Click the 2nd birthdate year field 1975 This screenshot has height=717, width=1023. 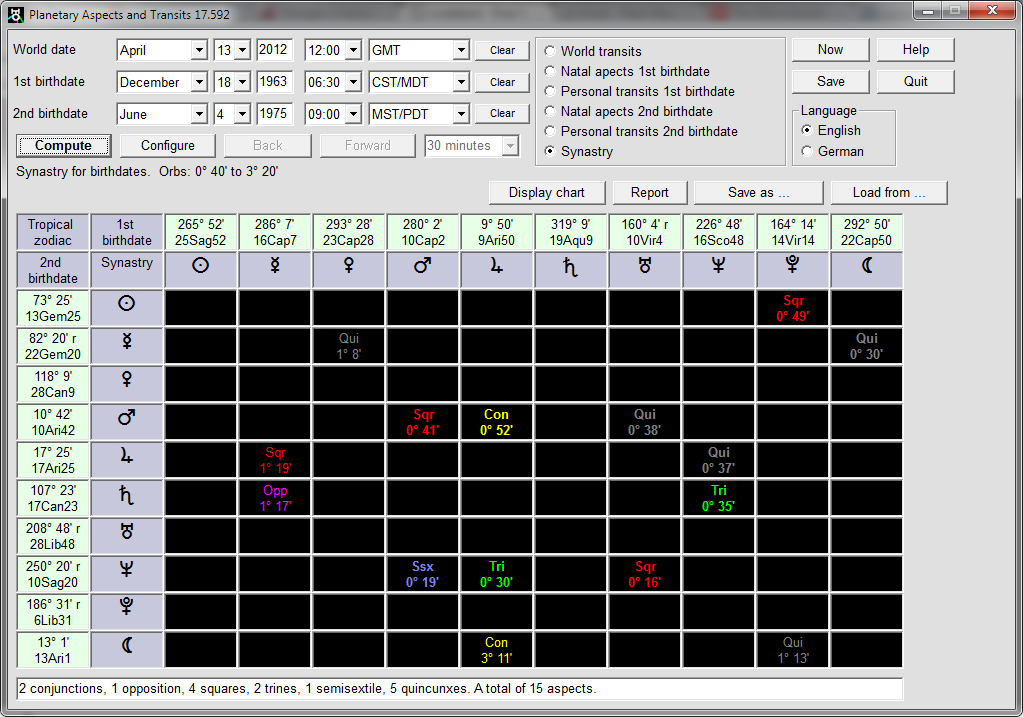(x=274, y=114)
